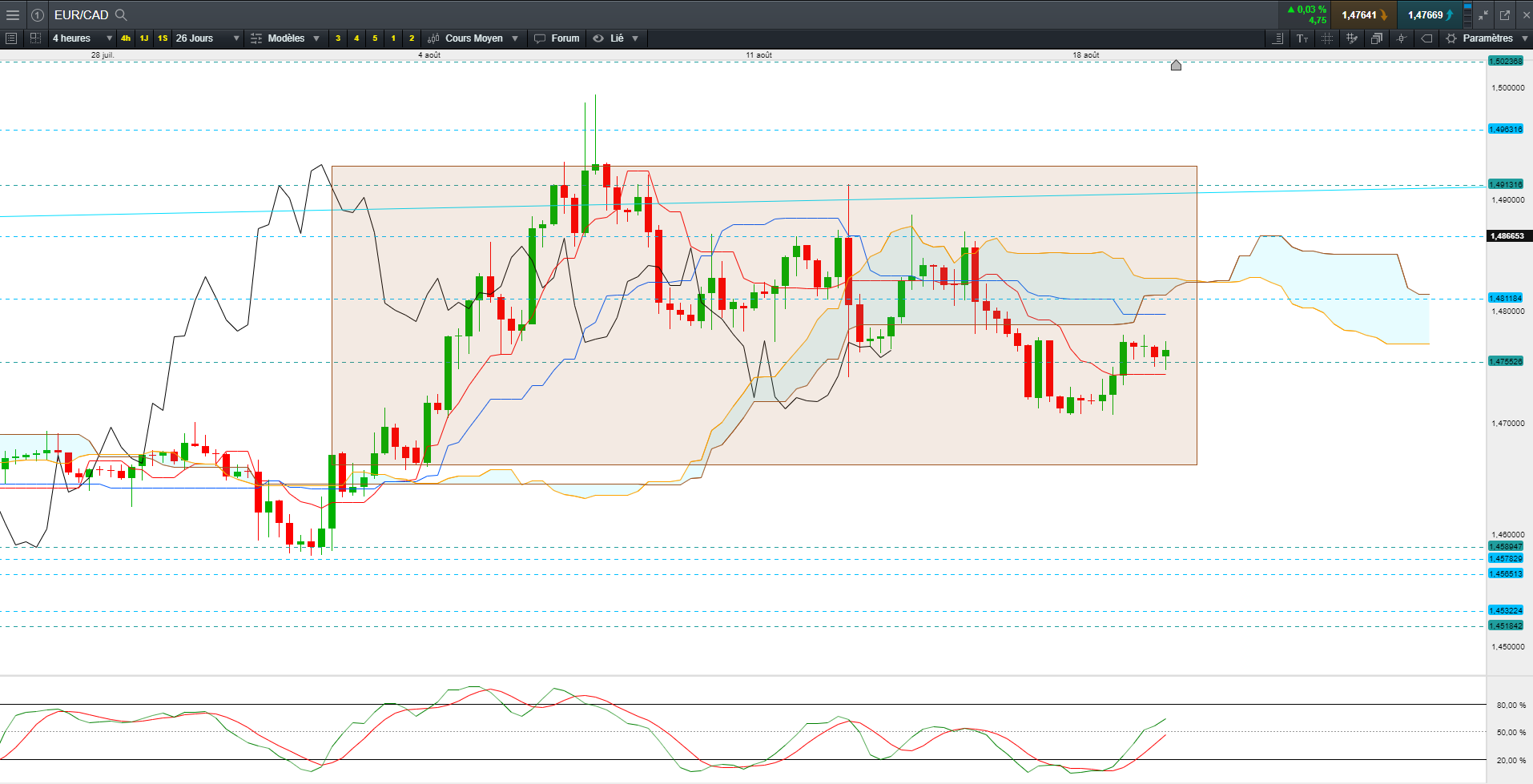
Task: Click the price scale alignment icon
Action: pos(1277,38)
